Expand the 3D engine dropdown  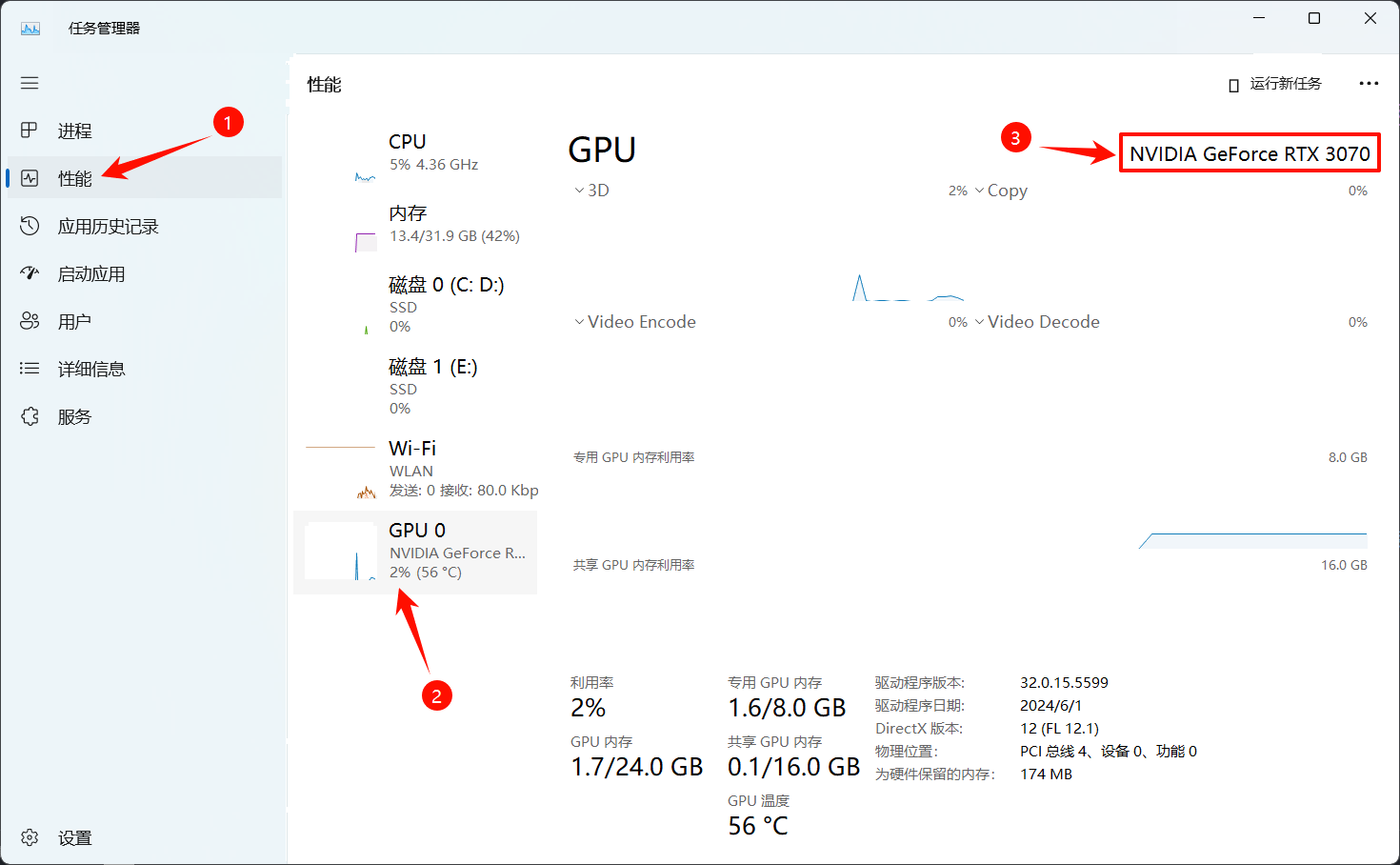click(x=591, y=191)
